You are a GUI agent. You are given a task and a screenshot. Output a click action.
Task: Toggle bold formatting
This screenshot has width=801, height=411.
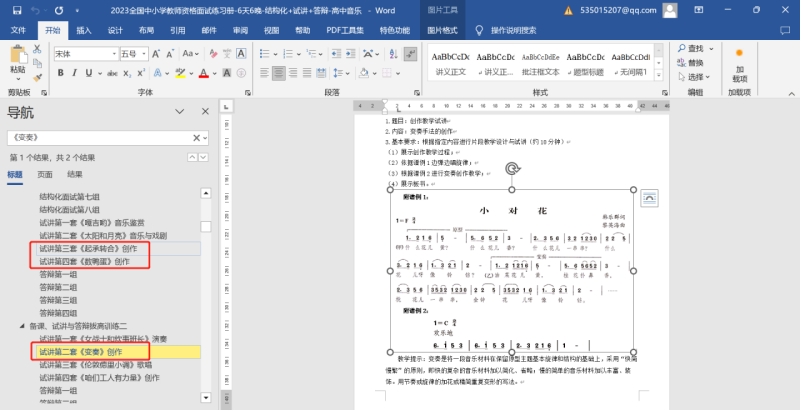[x=61, y=73]
